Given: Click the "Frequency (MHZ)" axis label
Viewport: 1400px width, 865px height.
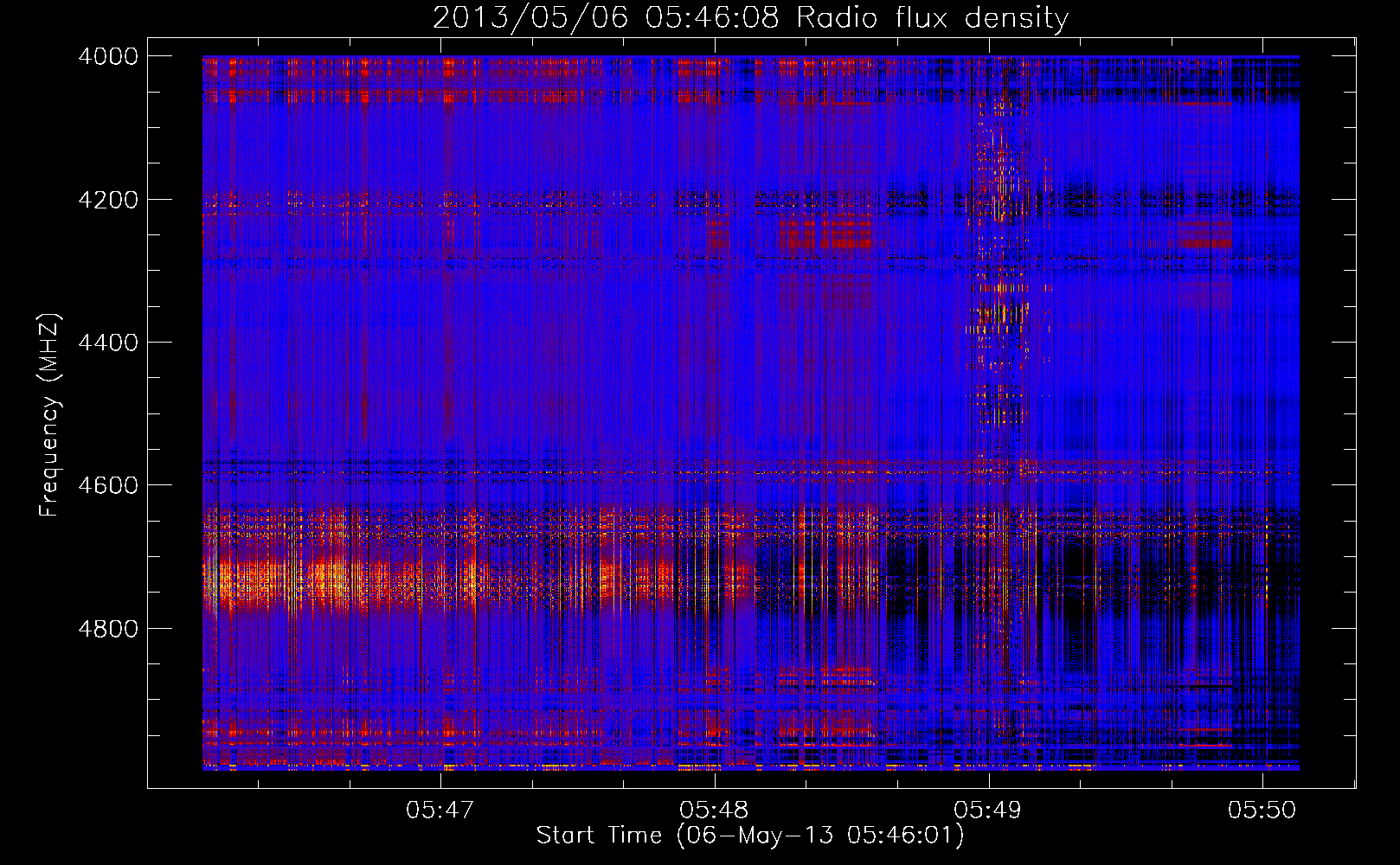Looking at the screenshot, I should pos(48,415).
